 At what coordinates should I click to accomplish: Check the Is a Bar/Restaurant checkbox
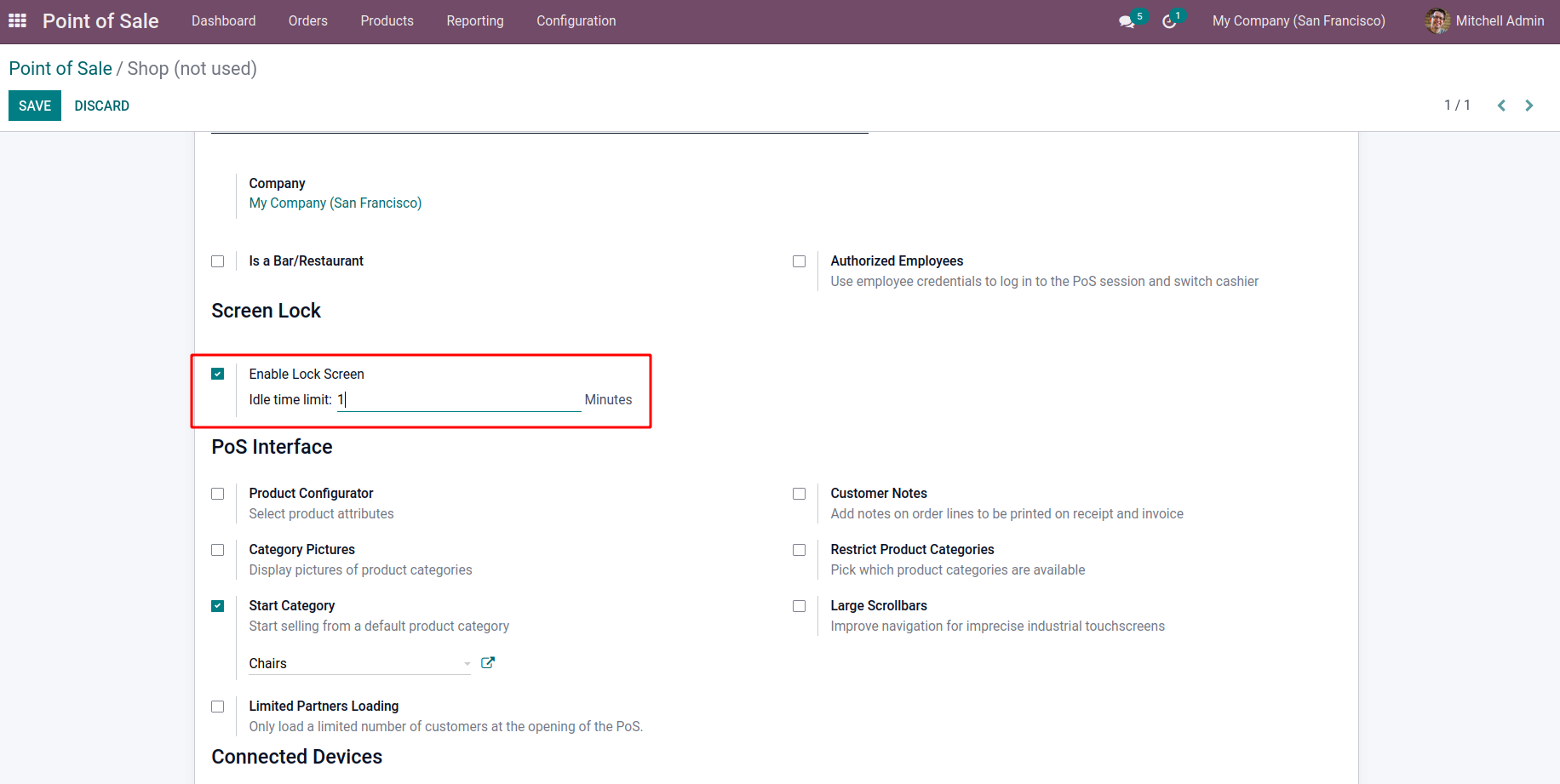[x=218, y=261]
